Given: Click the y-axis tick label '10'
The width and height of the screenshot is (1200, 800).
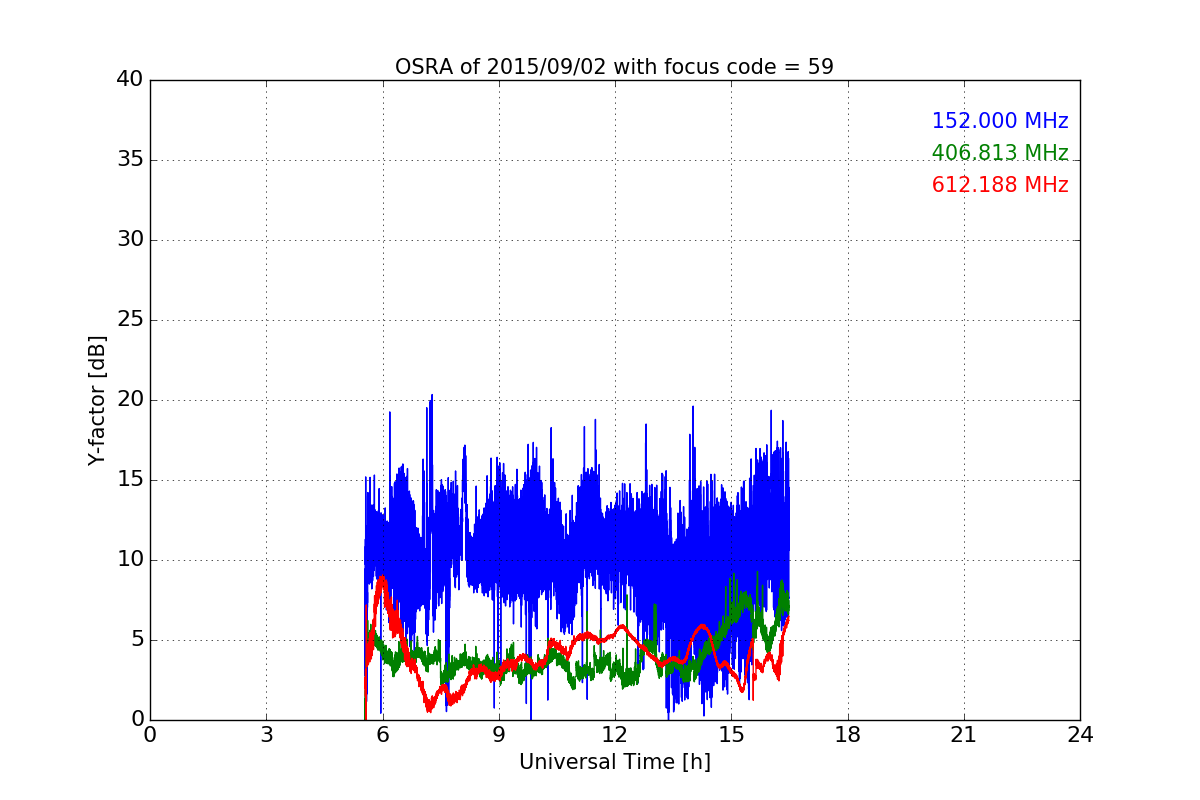Looking at the screenshot, I should click(130, 560).
